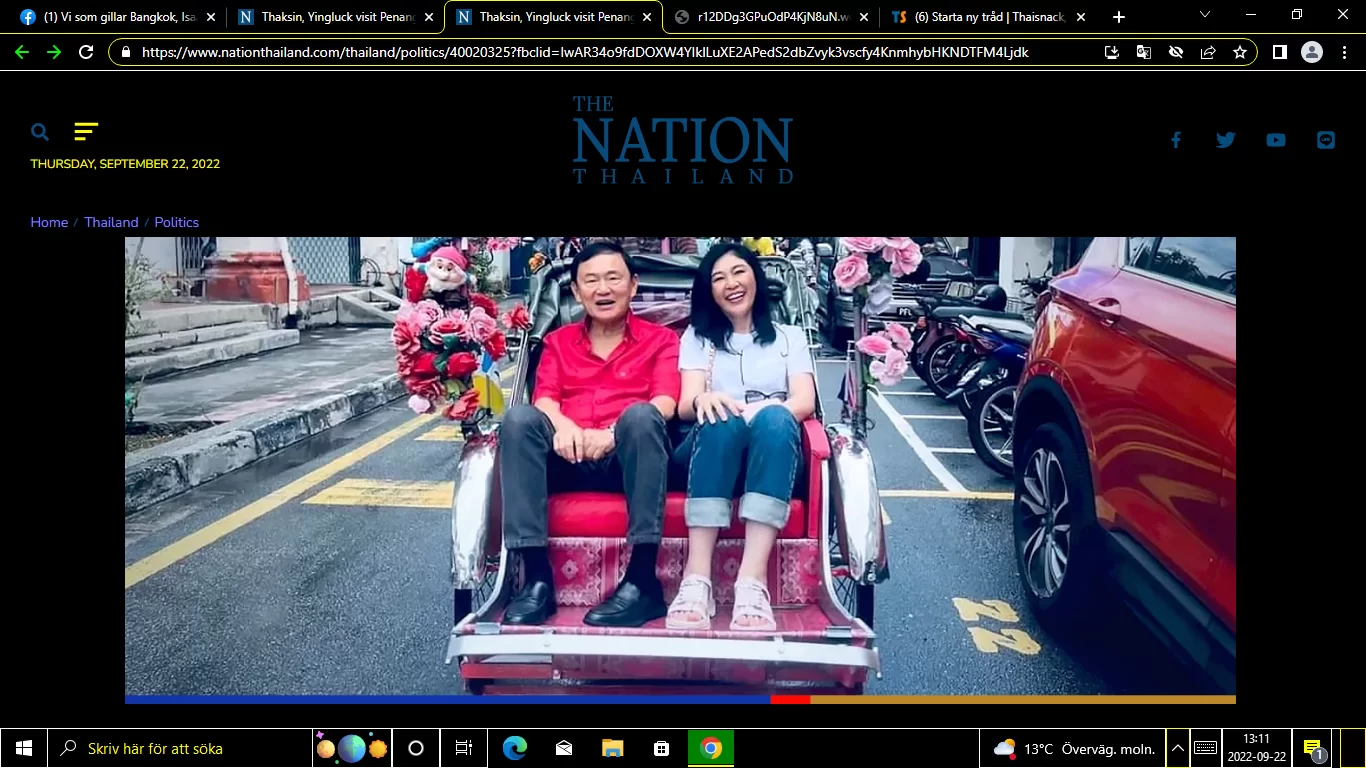Expand the tab search chevron
Image resolution: width=1366 pixels, height=768 pixels.
click(x=1204, y=15)
